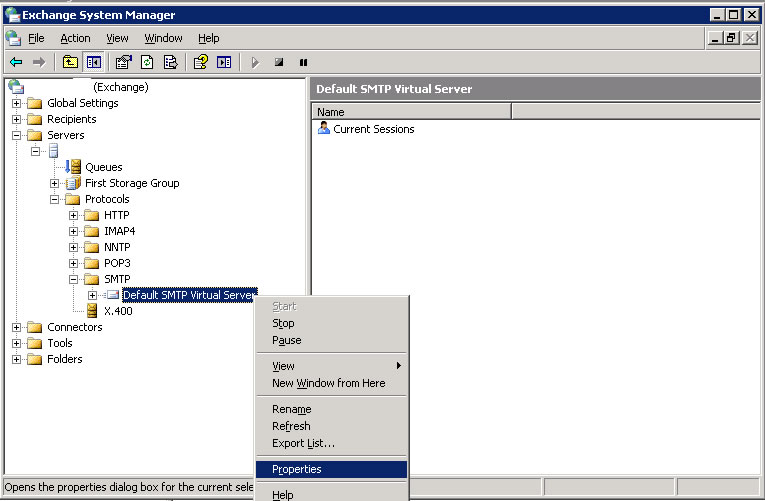Click the Help toolbar icon with question mark
This screenshot has height=501, width=765.
click(x=201, y=62)
